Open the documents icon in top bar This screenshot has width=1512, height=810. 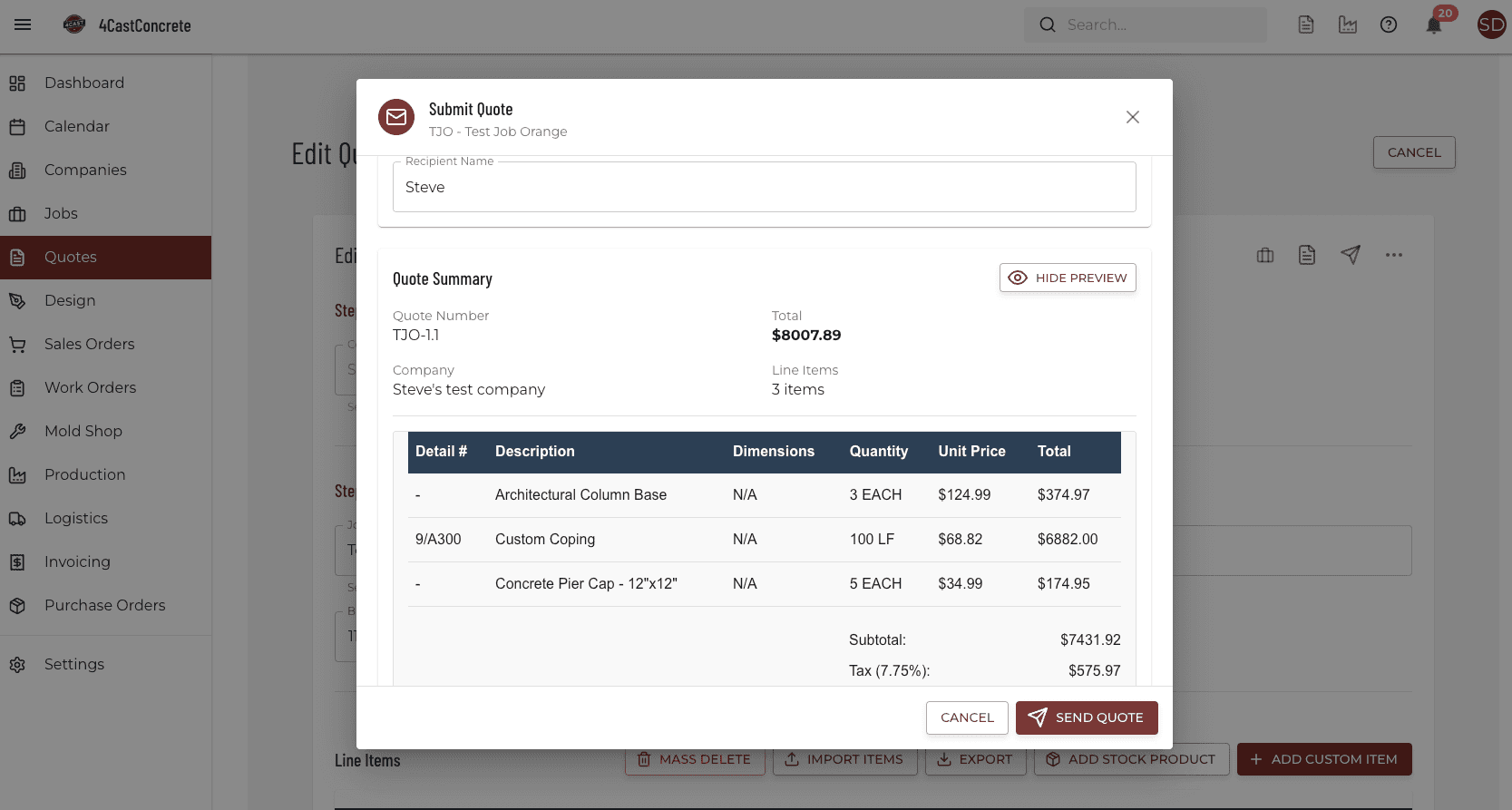click(x=1306, y=24)
